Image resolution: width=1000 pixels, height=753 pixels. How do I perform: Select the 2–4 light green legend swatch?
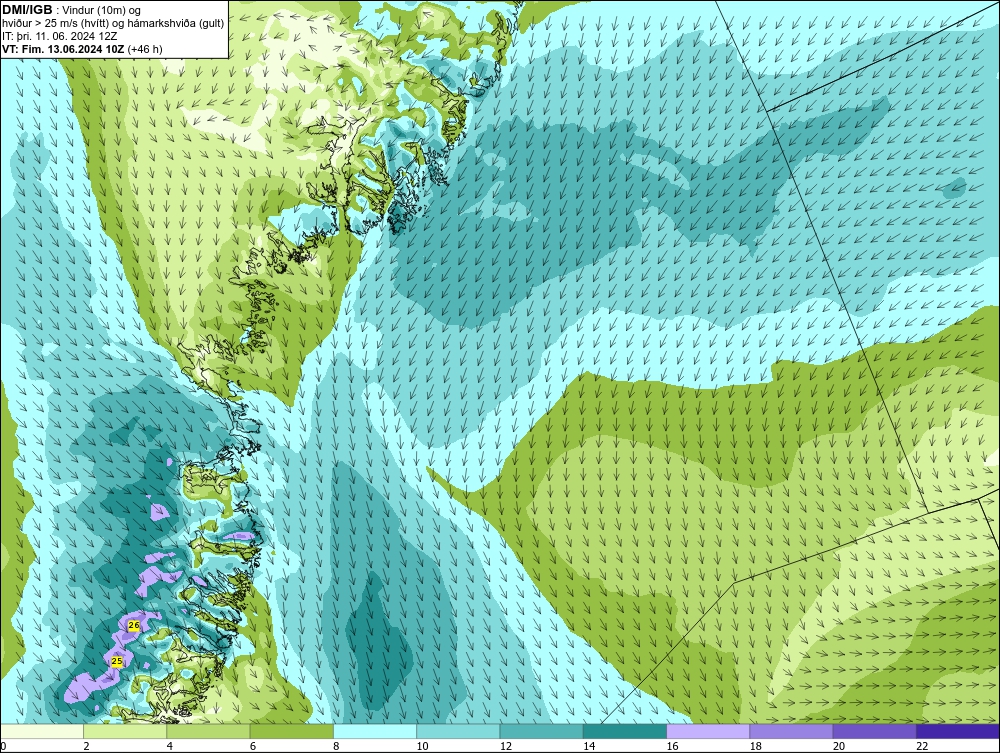tap(125, 731)
